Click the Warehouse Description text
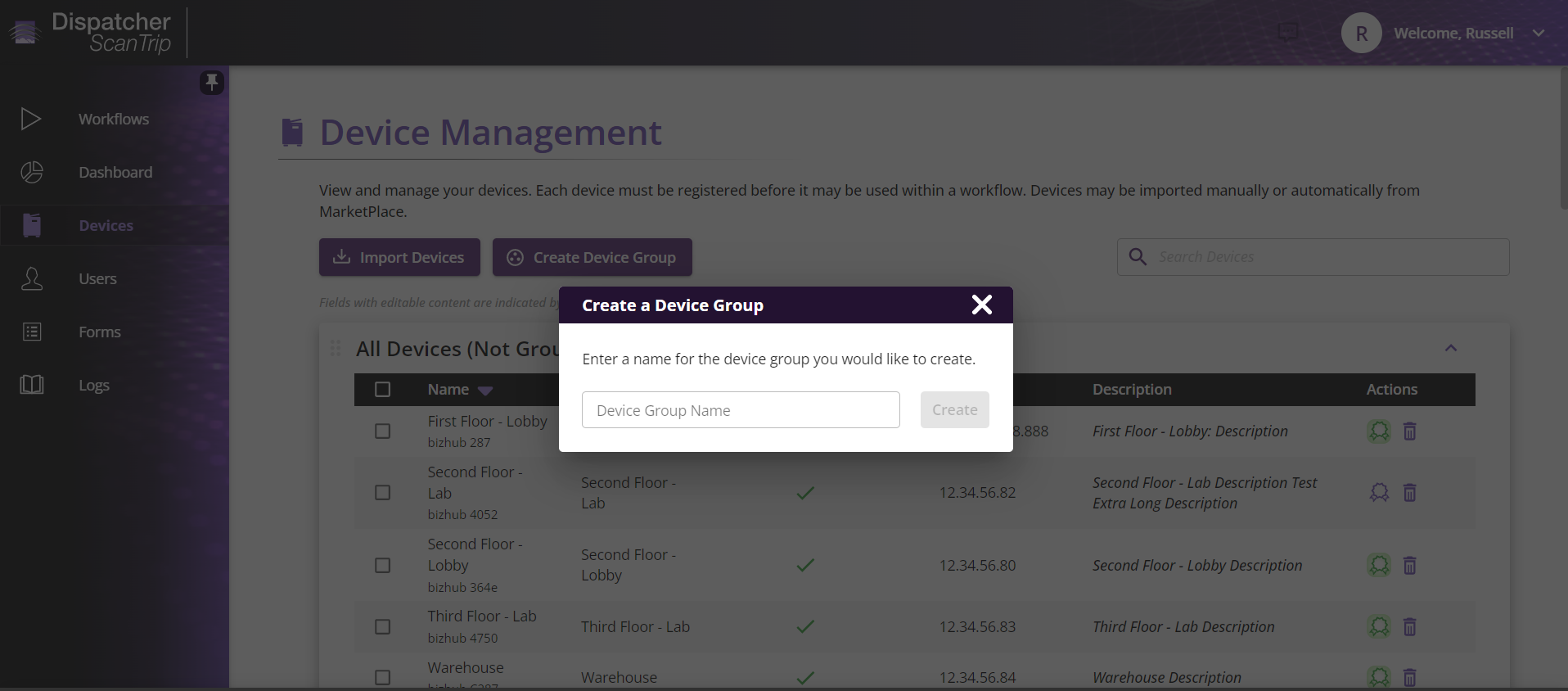 (1166, 677)
